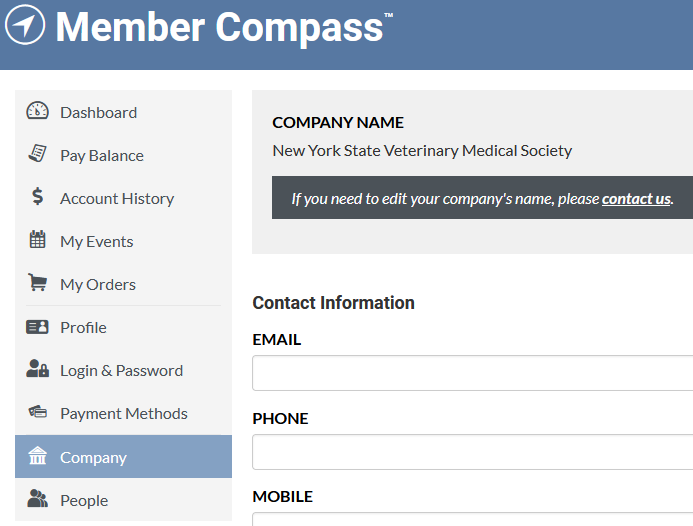Click the Pay Balance invoice icon
Screen dimensions: 693x526
(37, 153)
